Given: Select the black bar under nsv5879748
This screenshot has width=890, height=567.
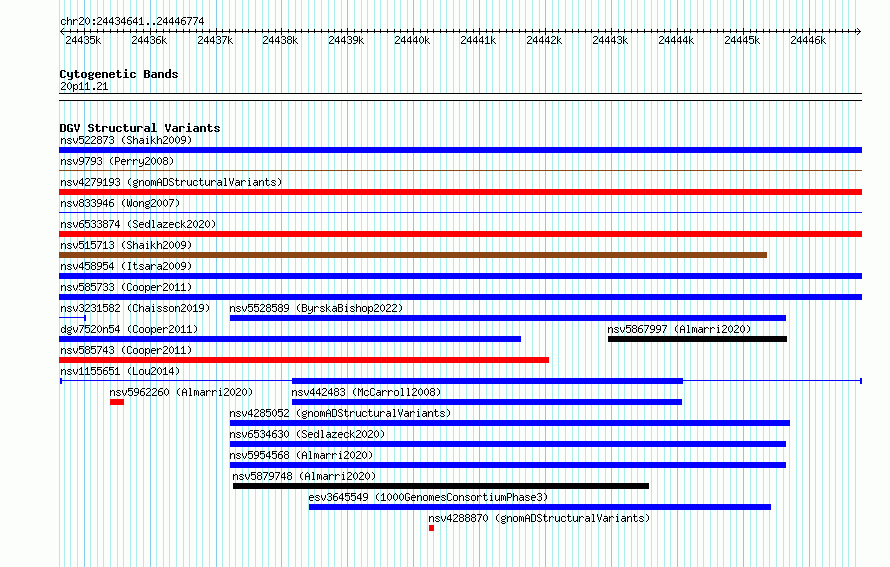Looking at the screenshot, I should point(441,486).
